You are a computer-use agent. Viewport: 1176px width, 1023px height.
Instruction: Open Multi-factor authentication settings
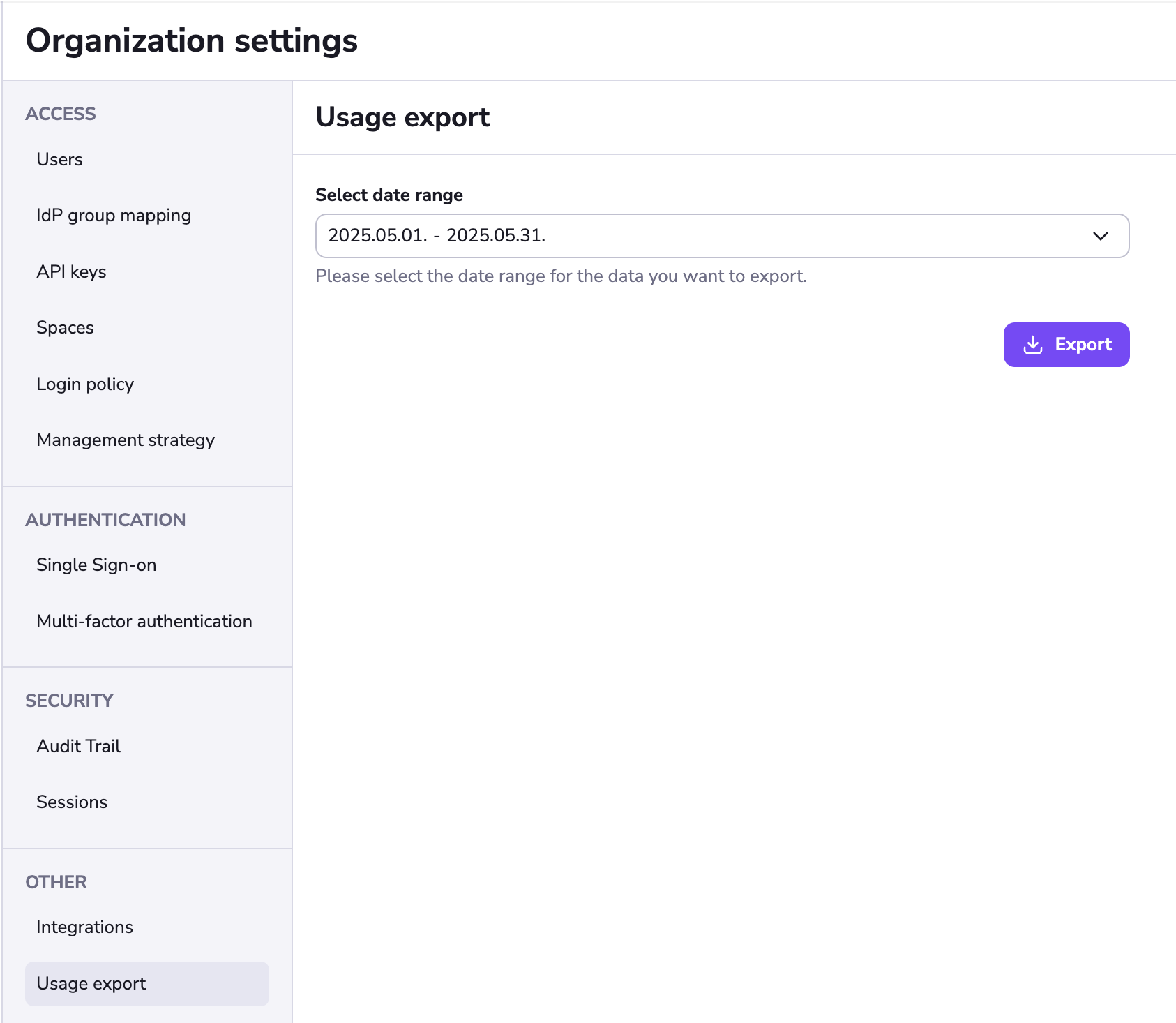click(x=144, y=622)
